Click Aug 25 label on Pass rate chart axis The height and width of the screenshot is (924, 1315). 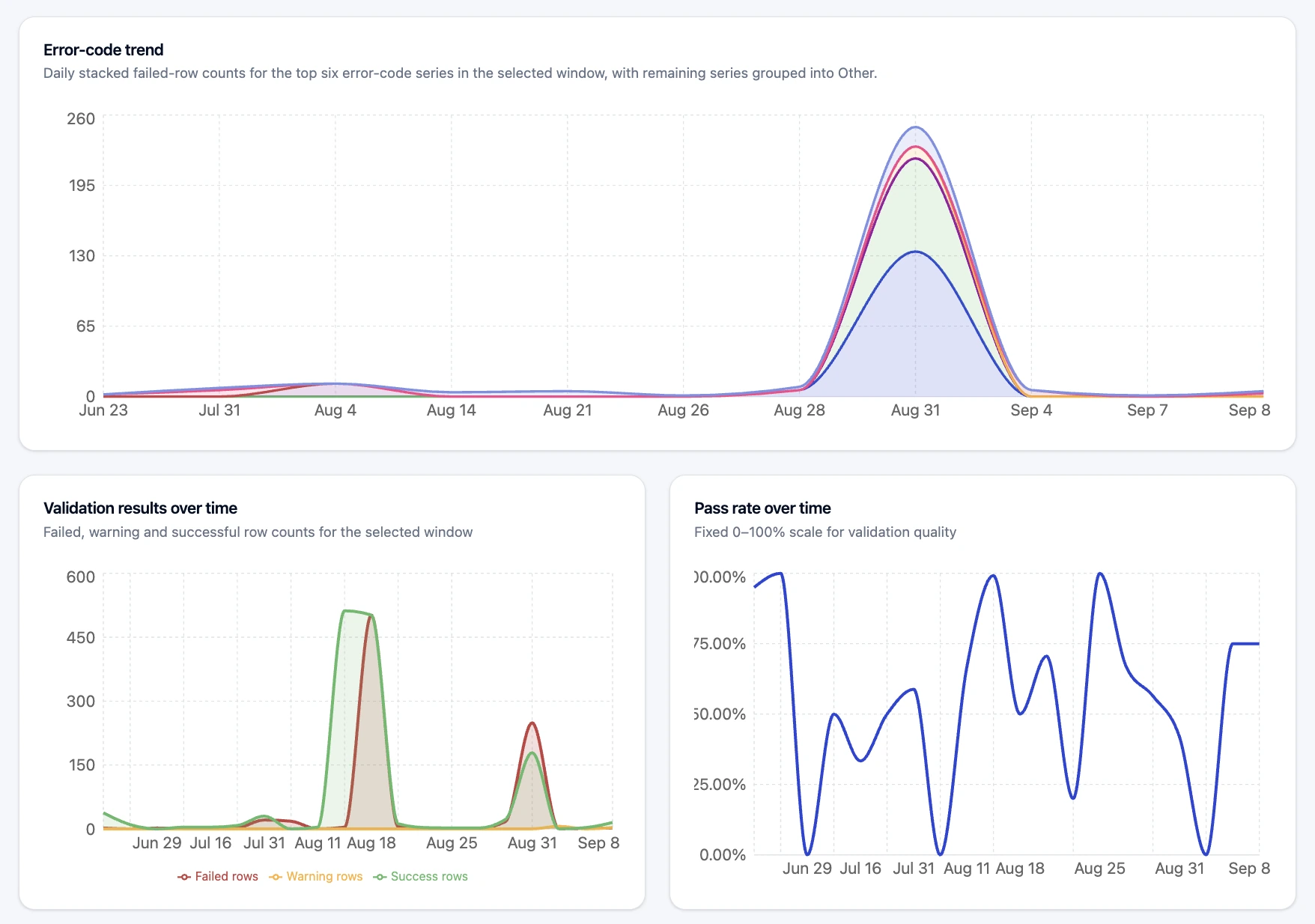coord(1099,868)
